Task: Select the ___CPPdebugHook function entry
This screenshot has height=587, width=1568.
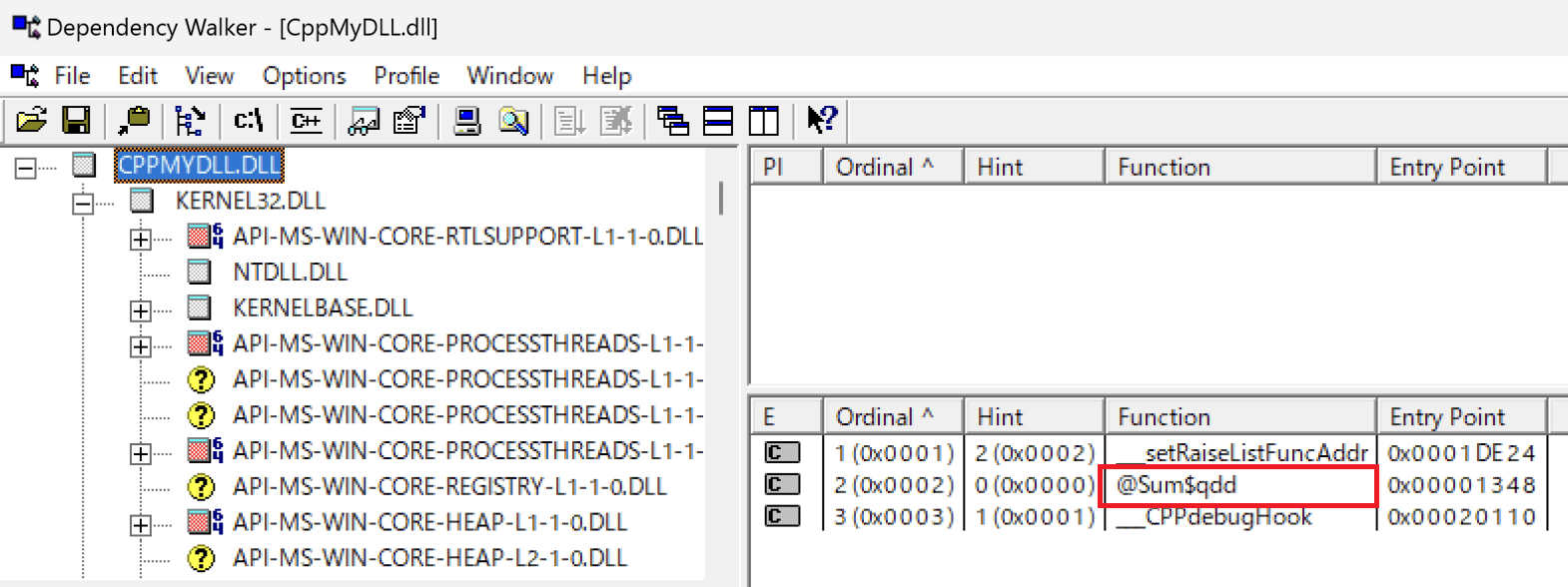Action: [1213, 517]
